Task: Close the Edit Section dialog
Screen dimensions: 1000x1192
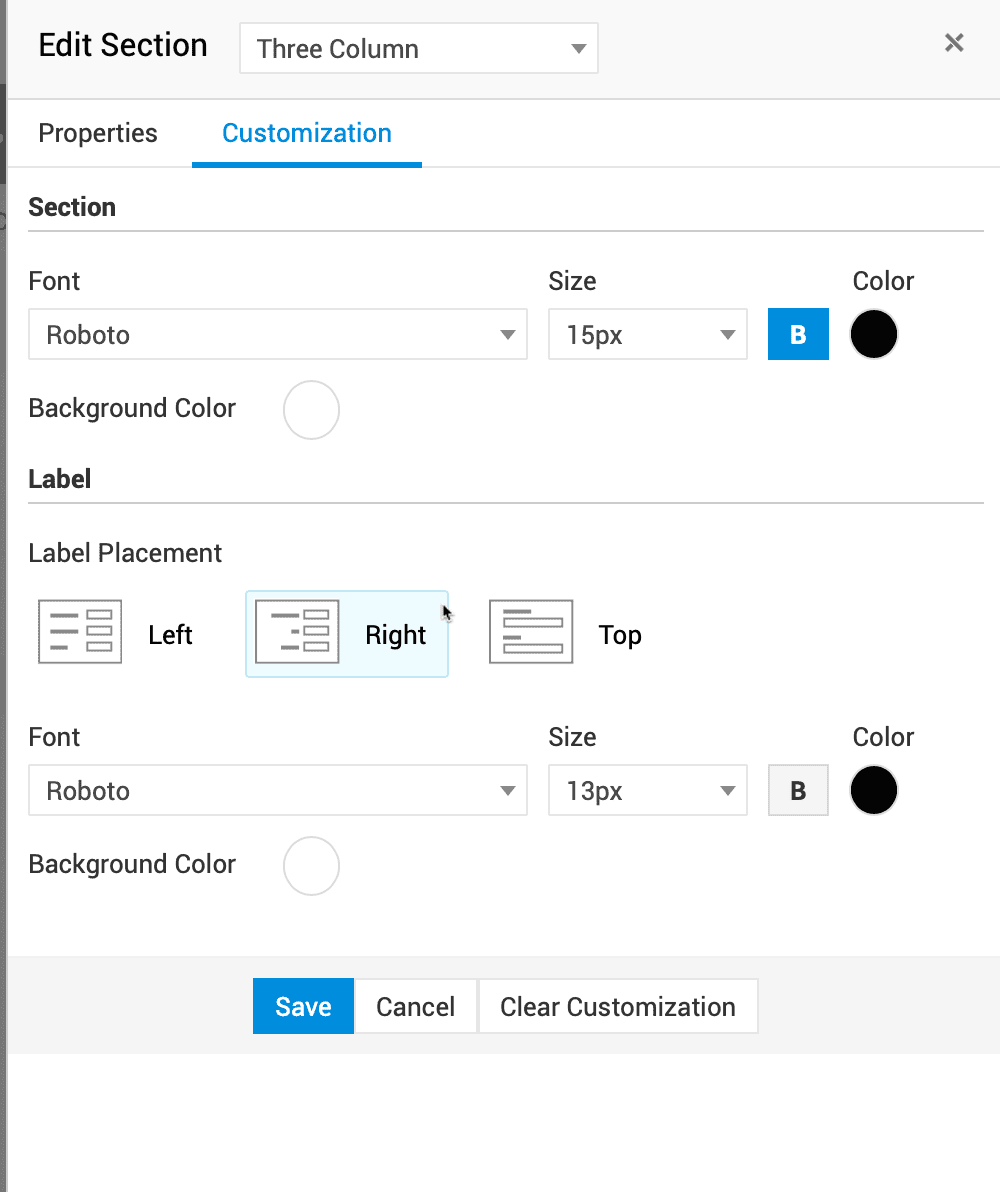Action: (954, 43)
